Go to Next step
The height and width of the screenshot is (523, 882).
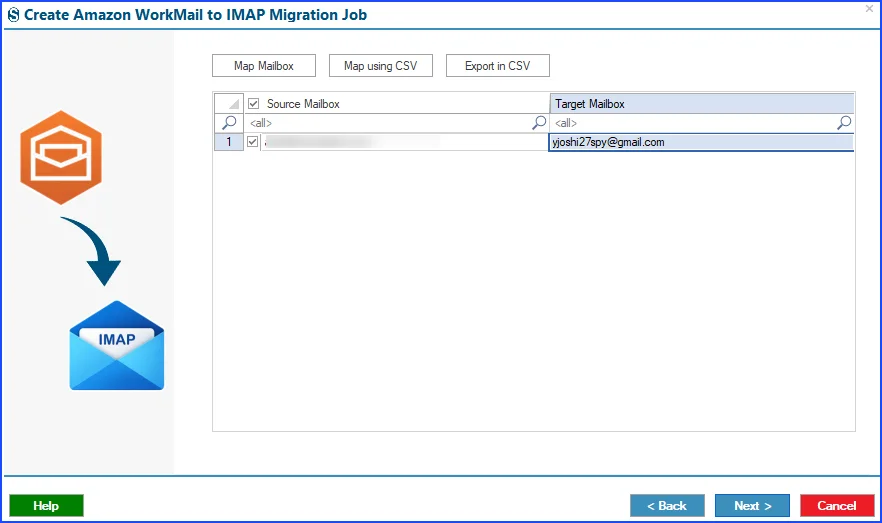point(752,506)
